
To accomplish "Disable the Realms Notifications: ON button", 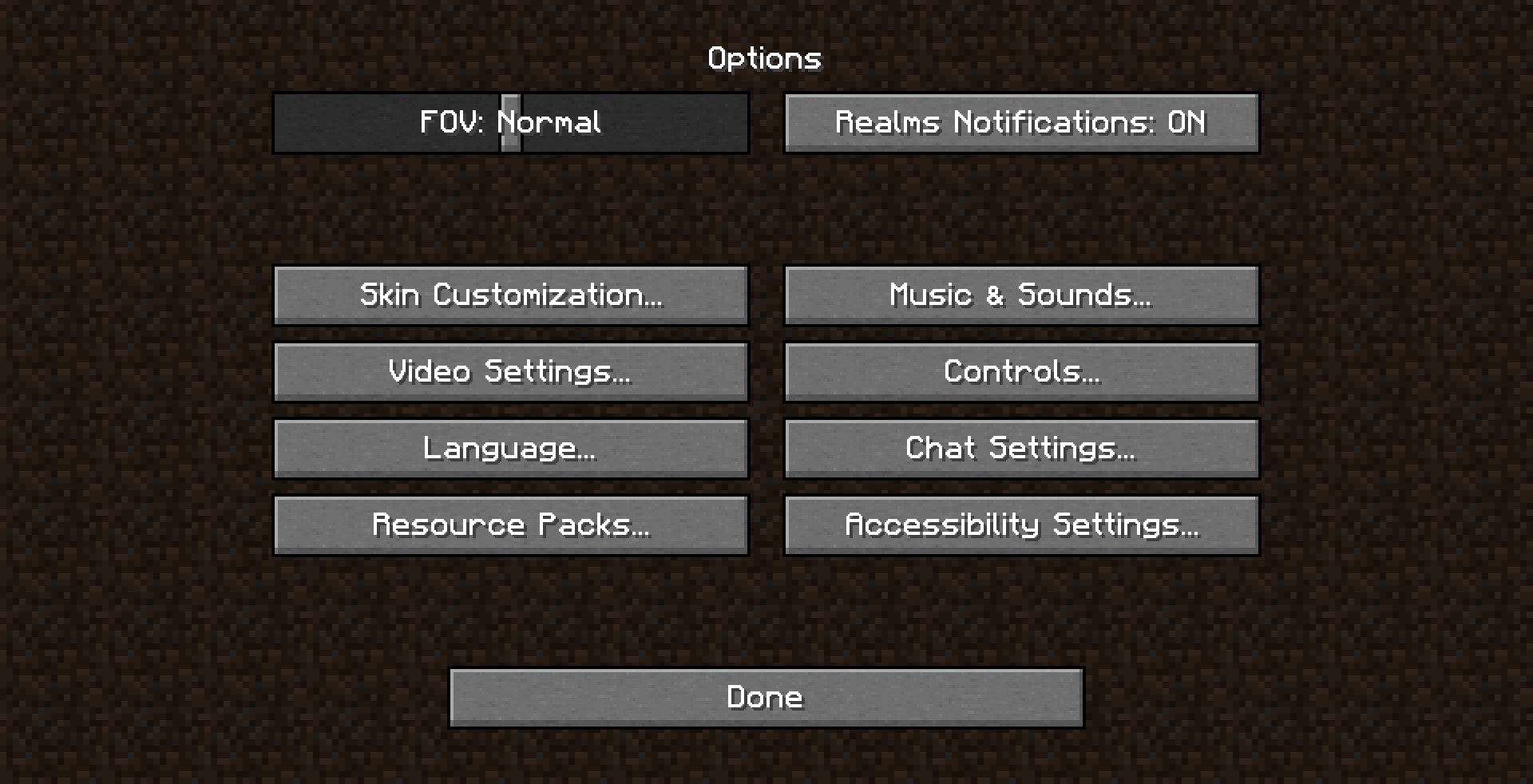I will pyautogui.click(x=1022, y=123).
